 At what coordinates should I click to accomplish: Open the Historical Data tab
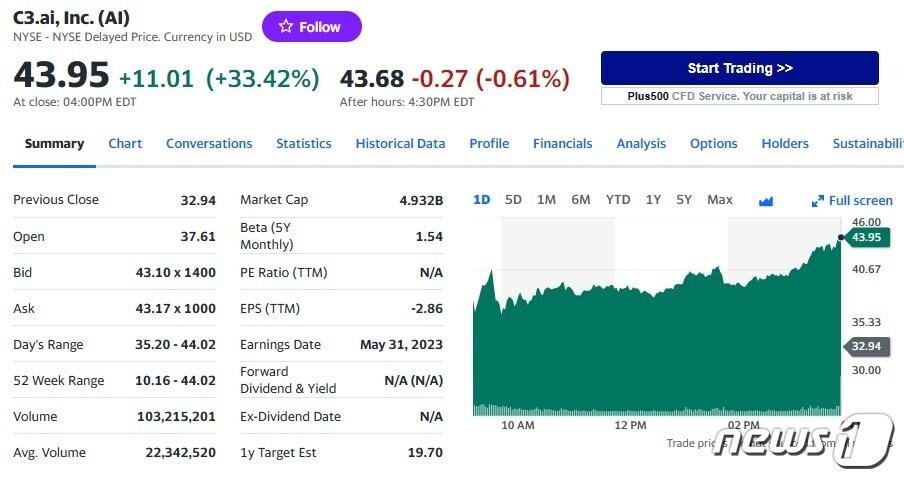(x=400, y=144)
